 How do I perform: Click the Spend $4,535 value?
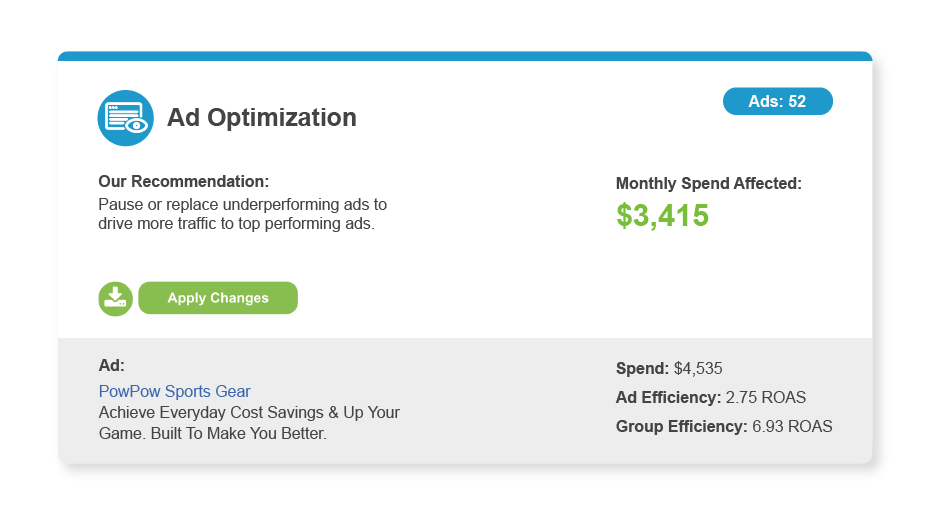click(698, 368)
